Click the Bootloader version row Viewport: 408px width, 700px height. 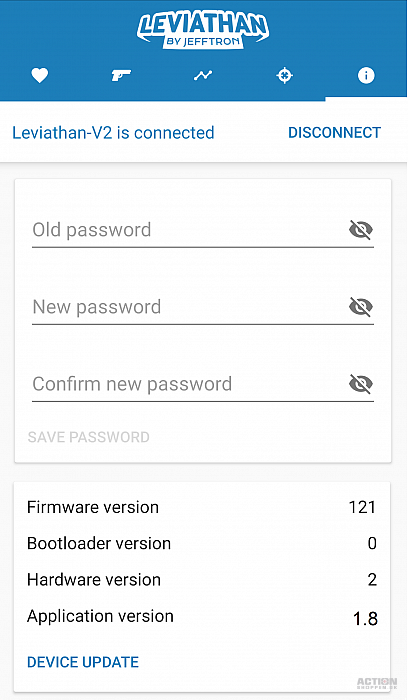tap(202, 543)
